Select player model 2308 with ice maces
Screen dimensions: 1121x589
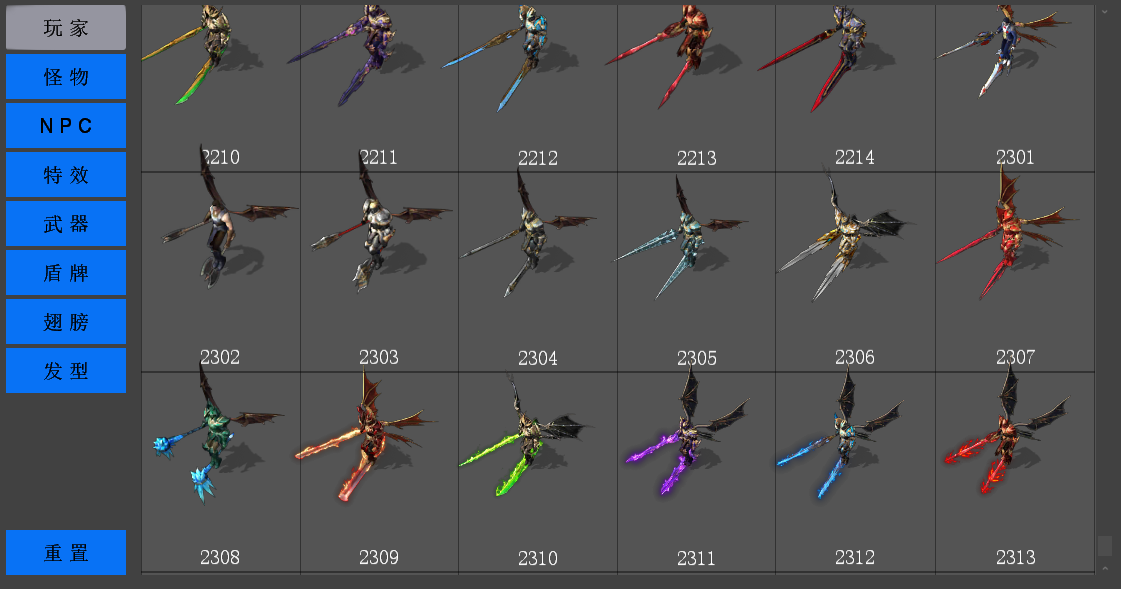click(x=220, y=472)
